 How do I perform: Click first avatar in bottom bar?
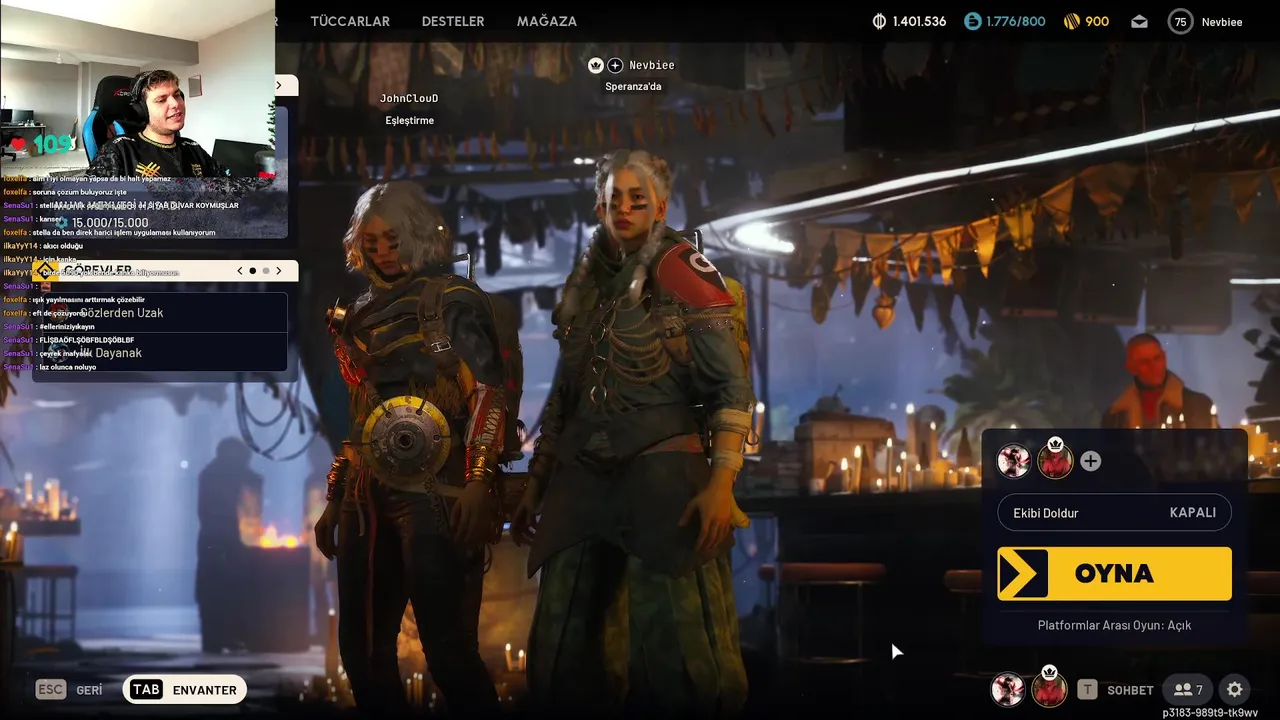(1007, 690)
